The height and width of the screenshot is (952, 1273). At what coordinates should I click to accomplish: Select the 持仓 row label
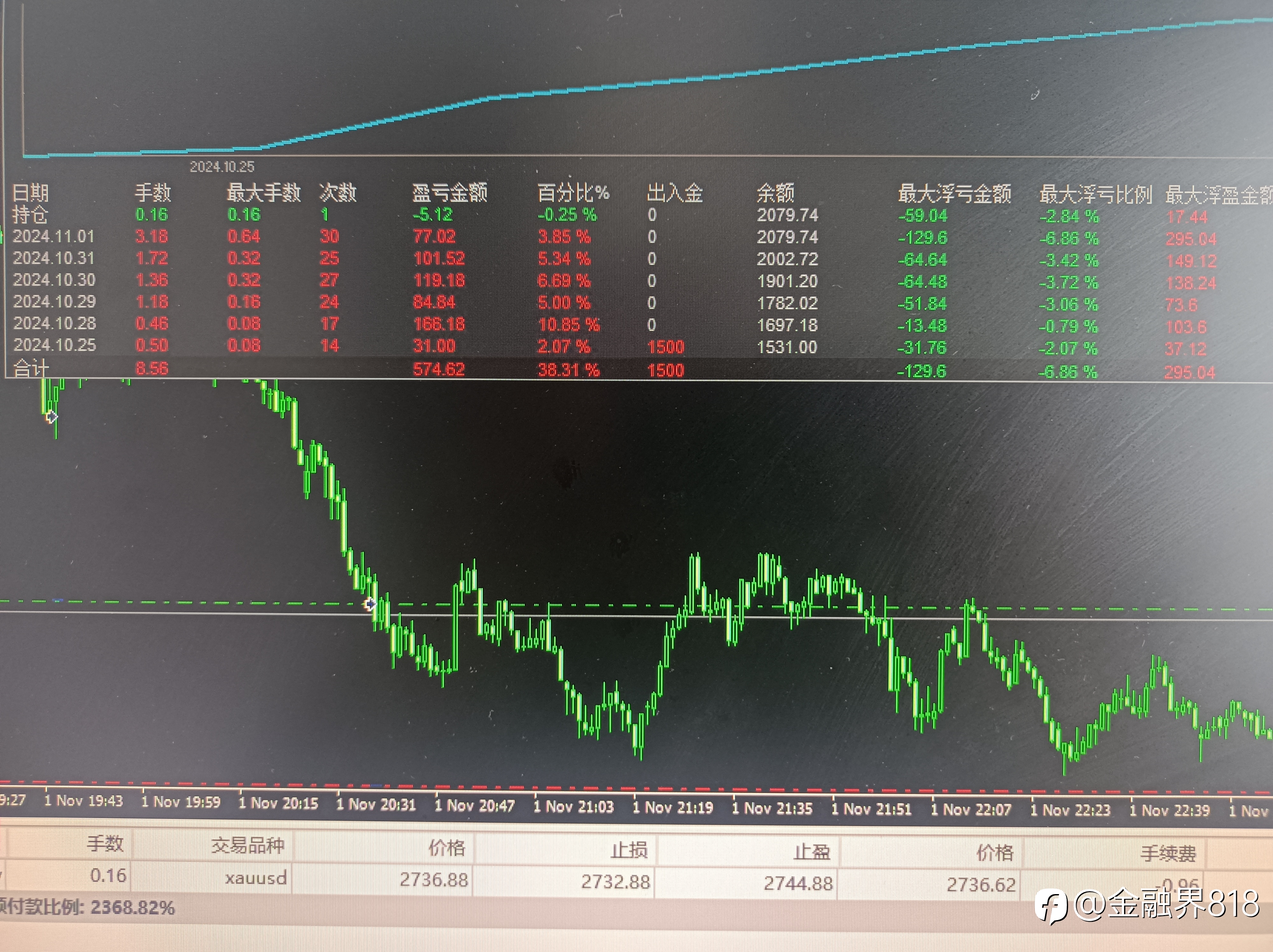click(31, 214)
